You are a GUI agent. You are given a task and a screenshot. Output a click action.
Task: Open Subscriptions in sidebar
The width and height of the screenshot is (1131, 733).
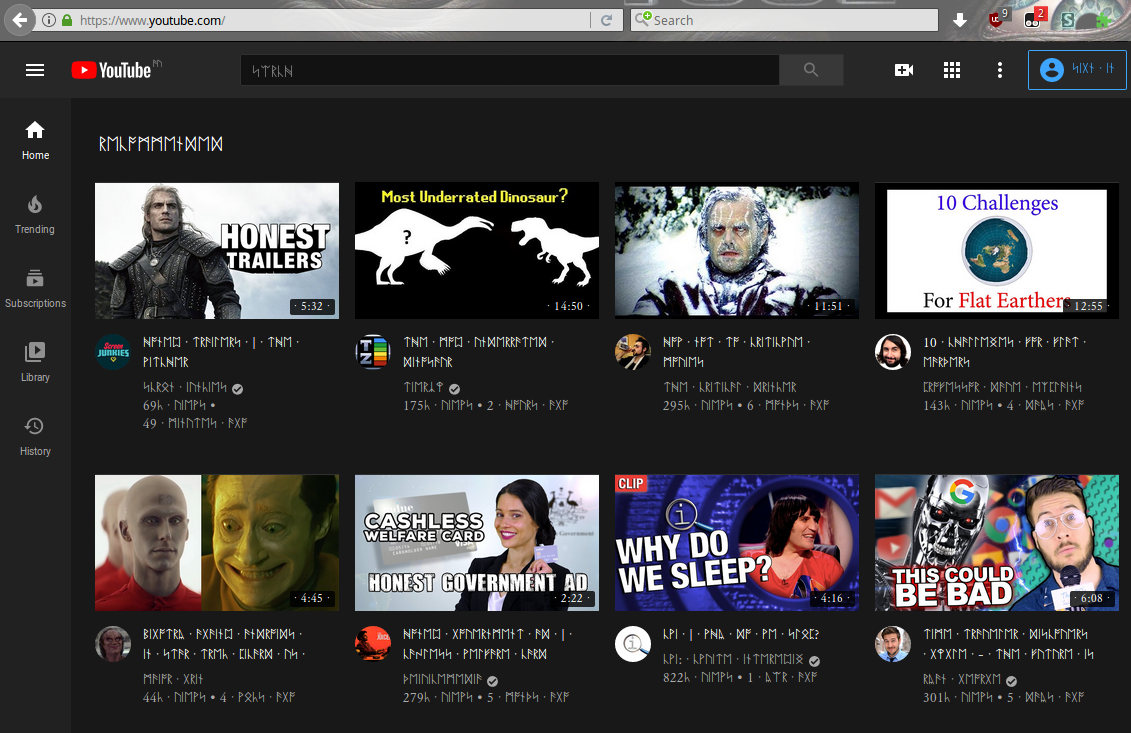pos(35,288)
